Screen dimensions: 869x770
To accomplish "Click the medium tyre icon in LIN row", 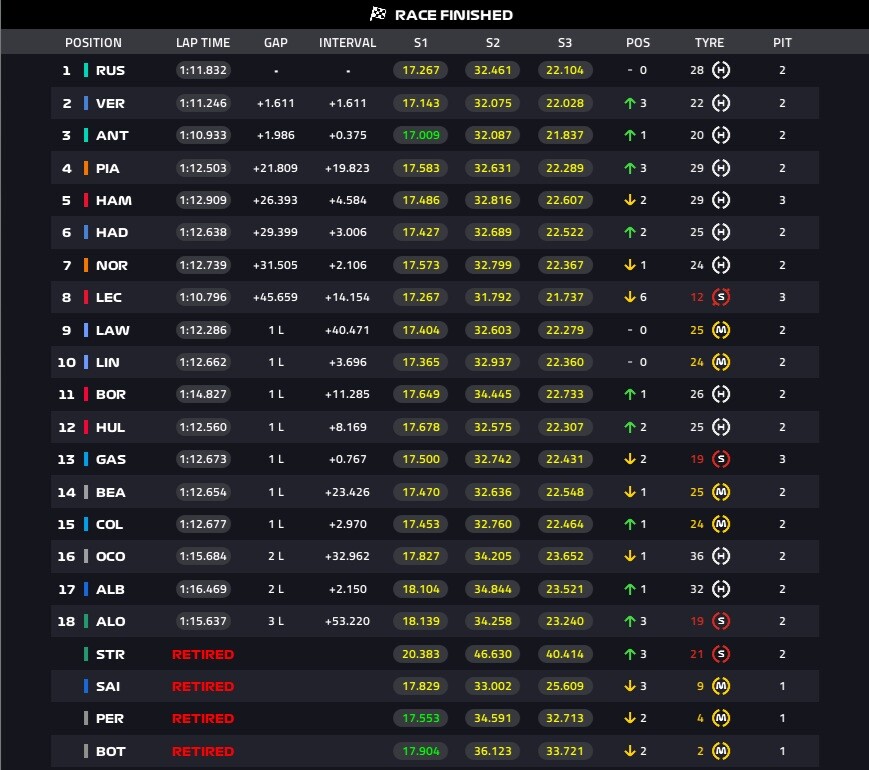I will (720, 362).
